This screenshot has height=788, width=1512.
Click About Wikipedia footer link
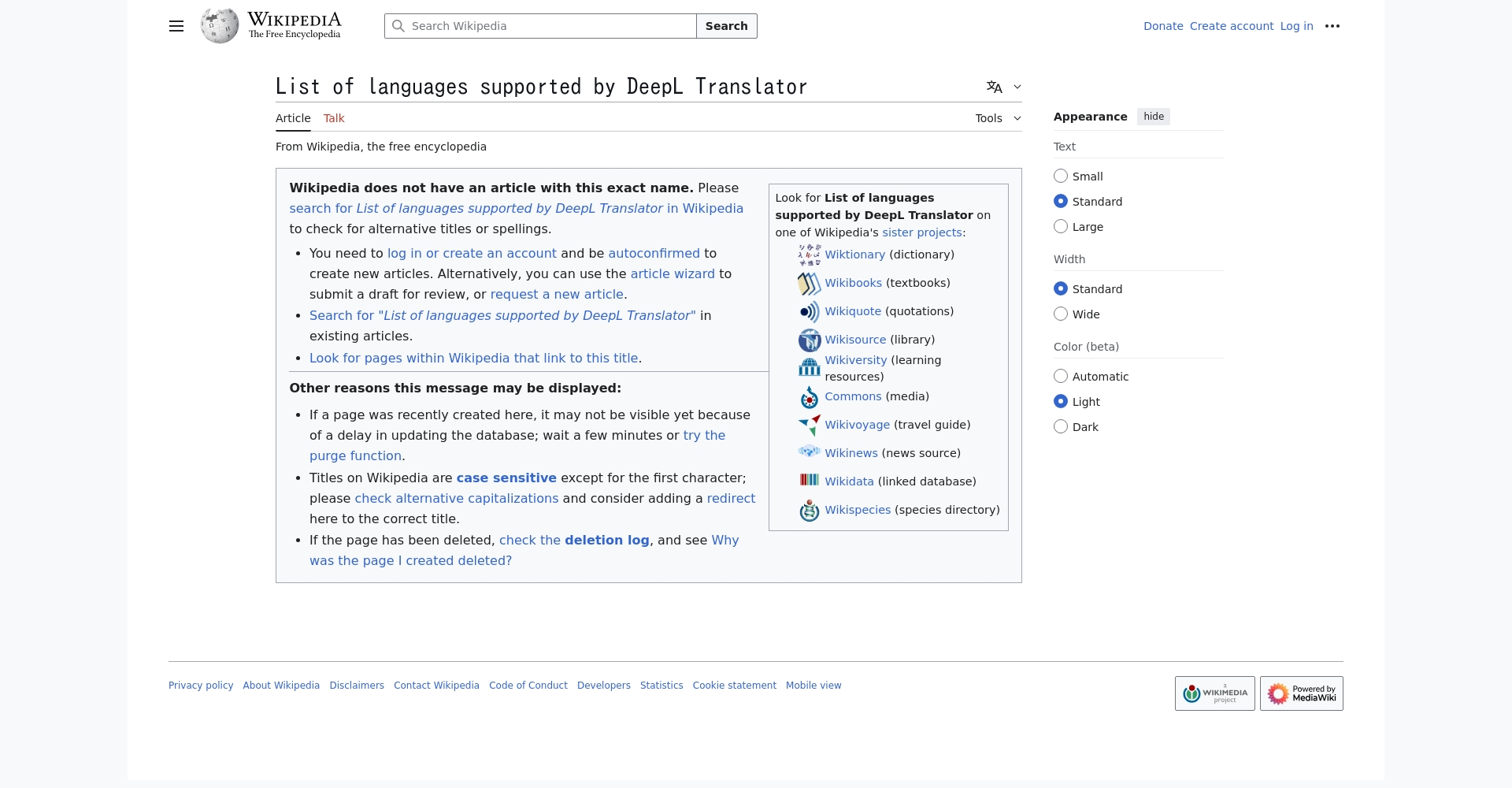[x=281, y=686]
